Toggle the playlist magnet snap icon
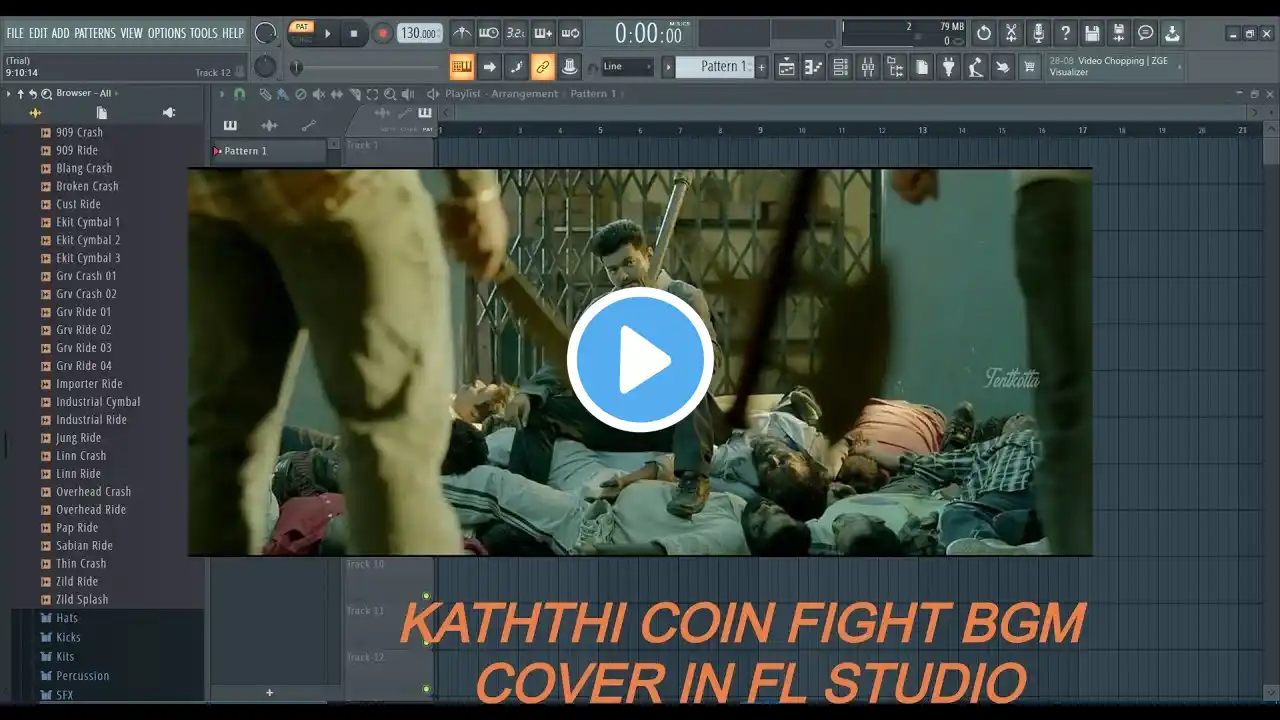This screenshot has height=720, width=1280. point(239,94)
